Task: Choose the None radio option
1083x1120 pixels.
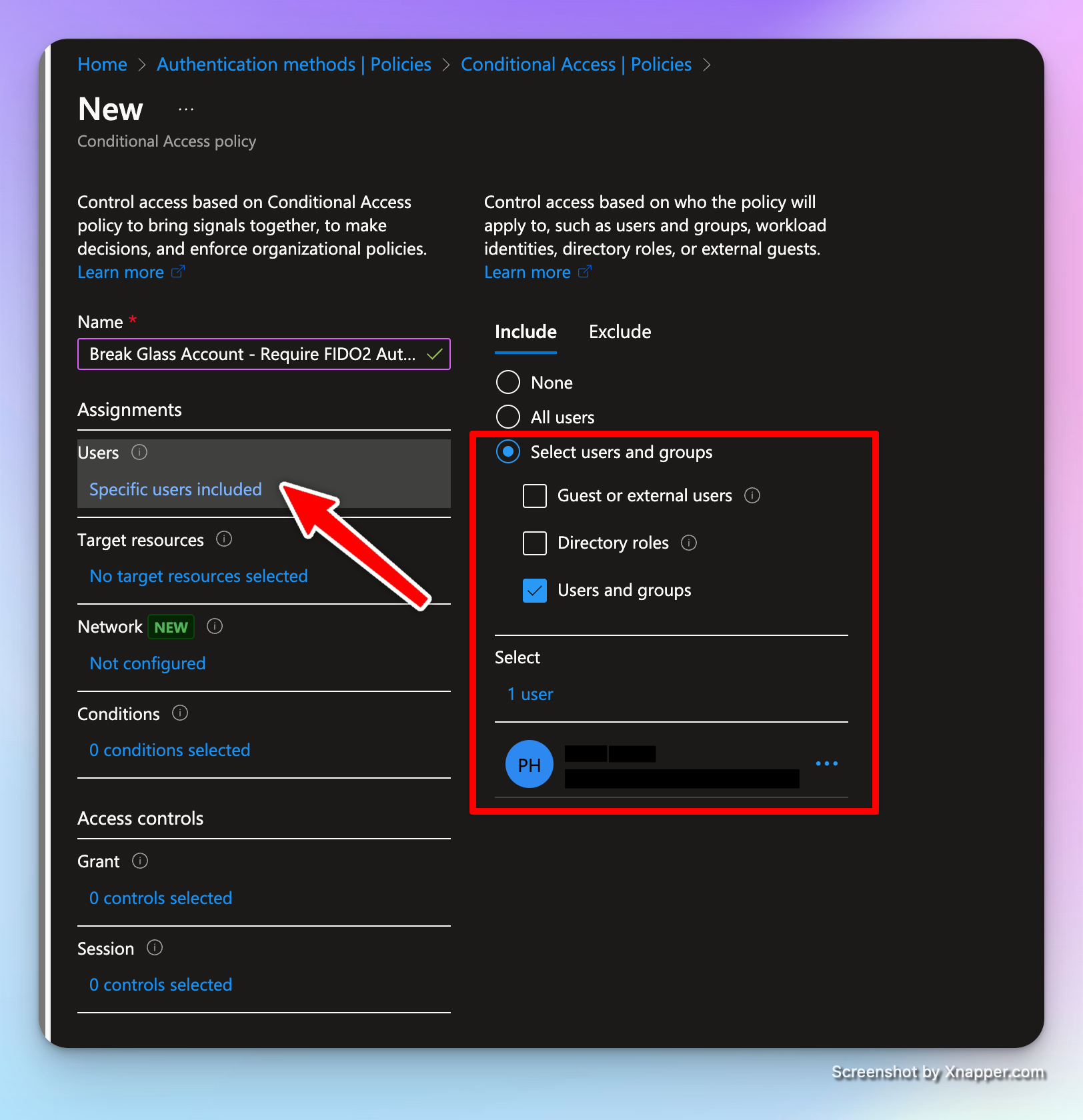Action: tap(508, 382)
